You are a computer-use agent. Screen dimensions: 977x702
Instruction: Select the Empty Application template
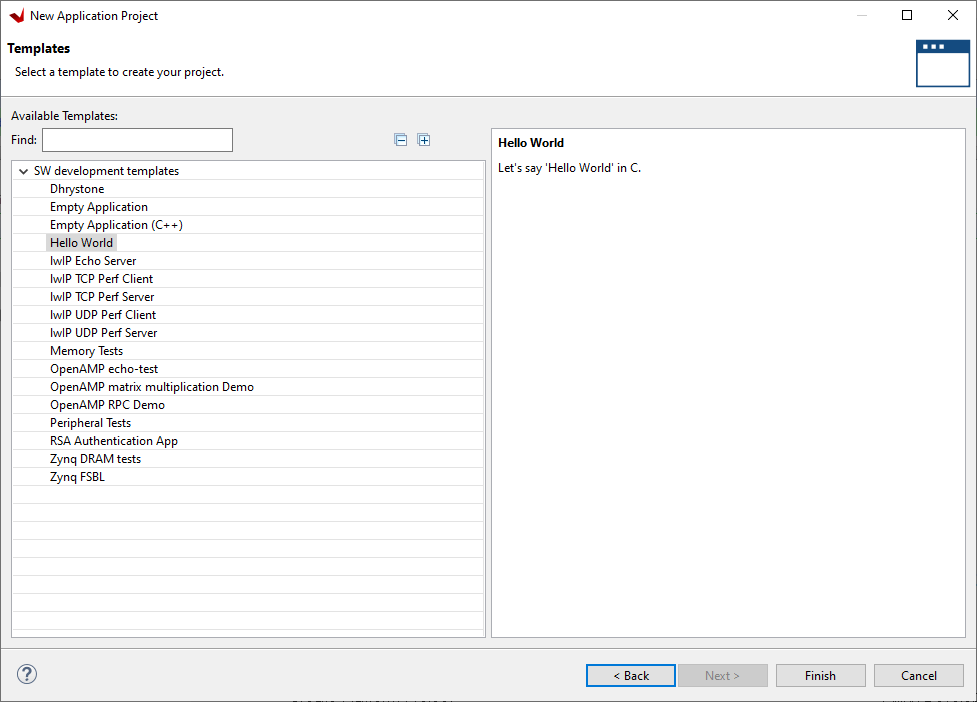(99, 207)
